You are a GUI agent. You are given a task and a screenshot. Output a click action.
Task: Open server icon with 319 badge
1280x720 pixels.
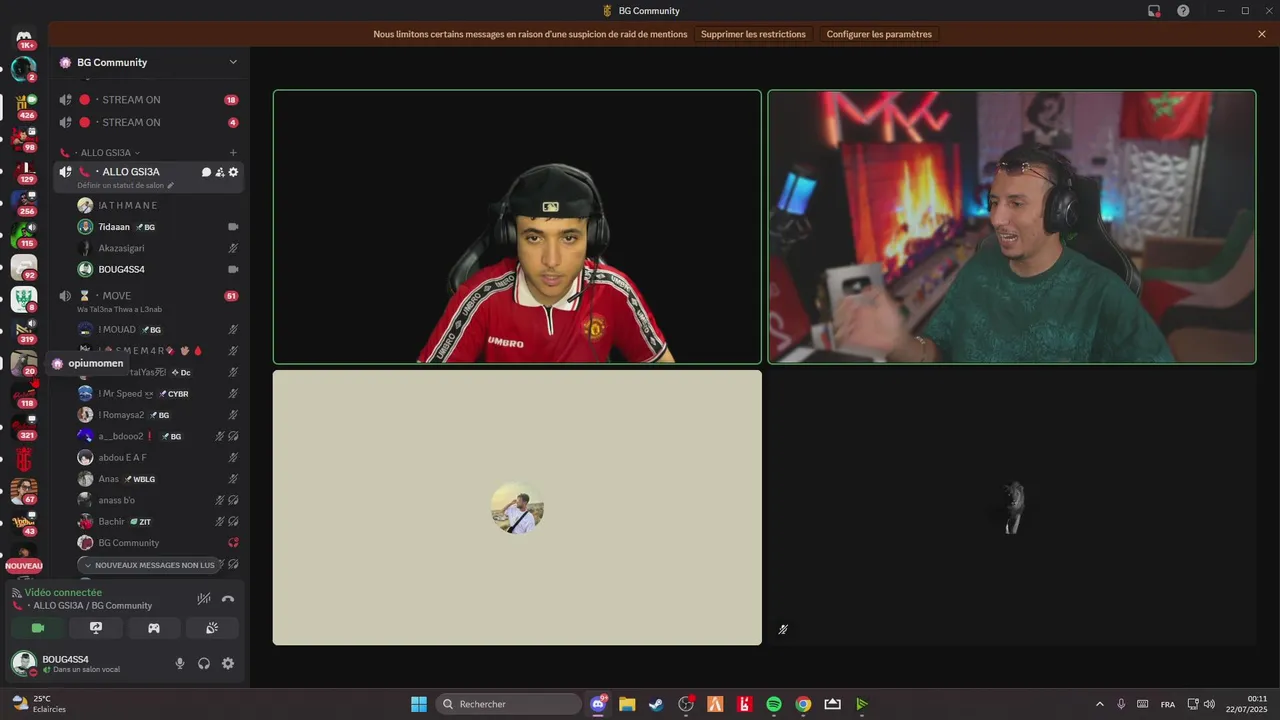[x=24, y=330]
